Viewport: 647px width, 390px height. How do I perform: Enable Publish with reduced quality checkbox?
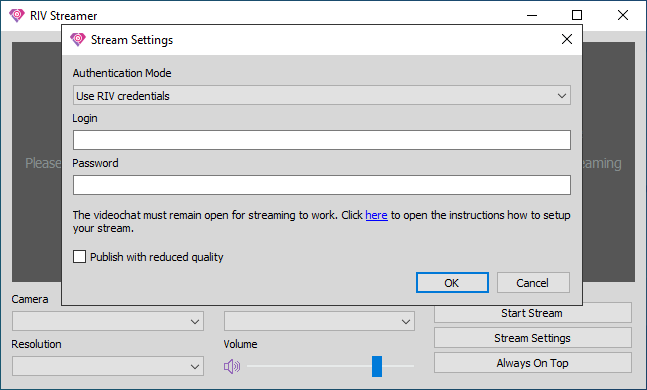pos(80,257)
